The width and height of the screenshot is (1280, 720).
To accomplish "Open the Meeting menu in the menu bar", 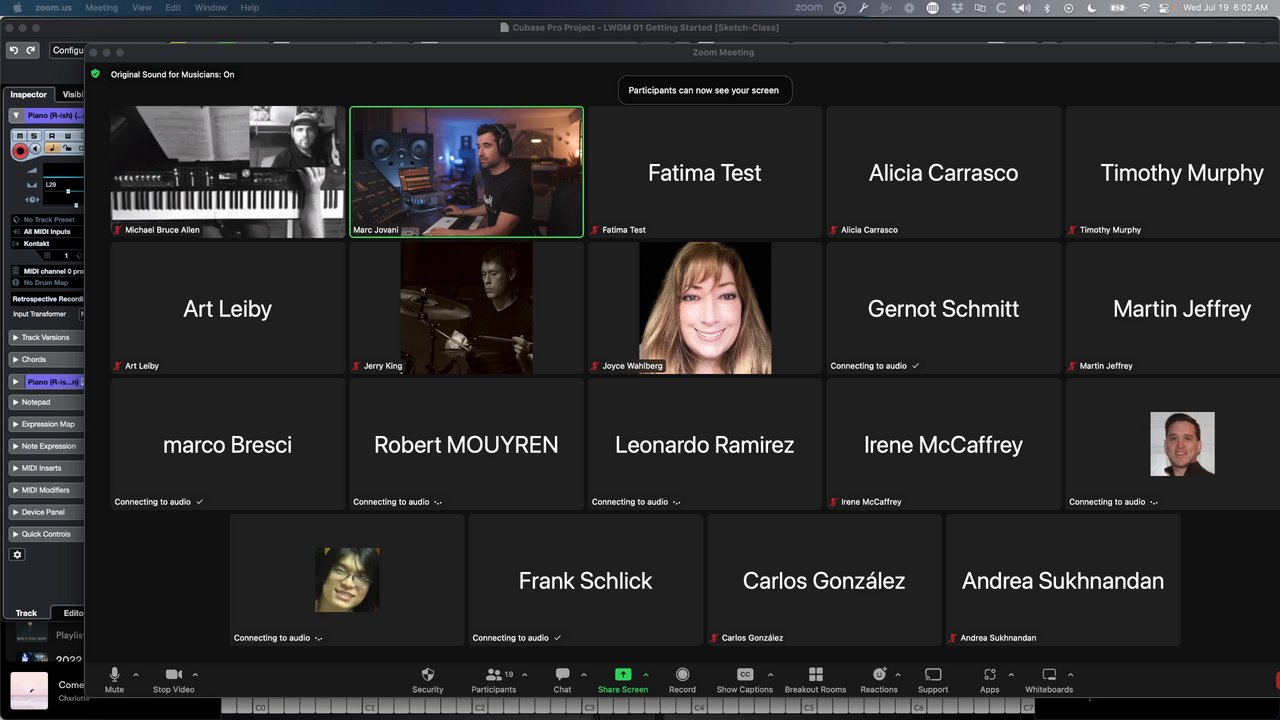I will coord(101,7).
